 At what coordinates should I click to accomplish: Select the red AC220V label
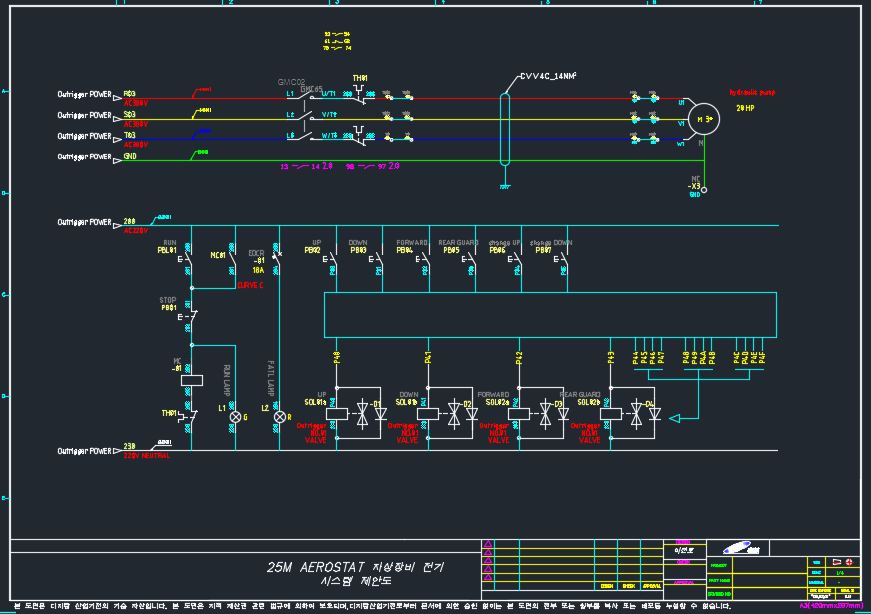coord(136,231)
